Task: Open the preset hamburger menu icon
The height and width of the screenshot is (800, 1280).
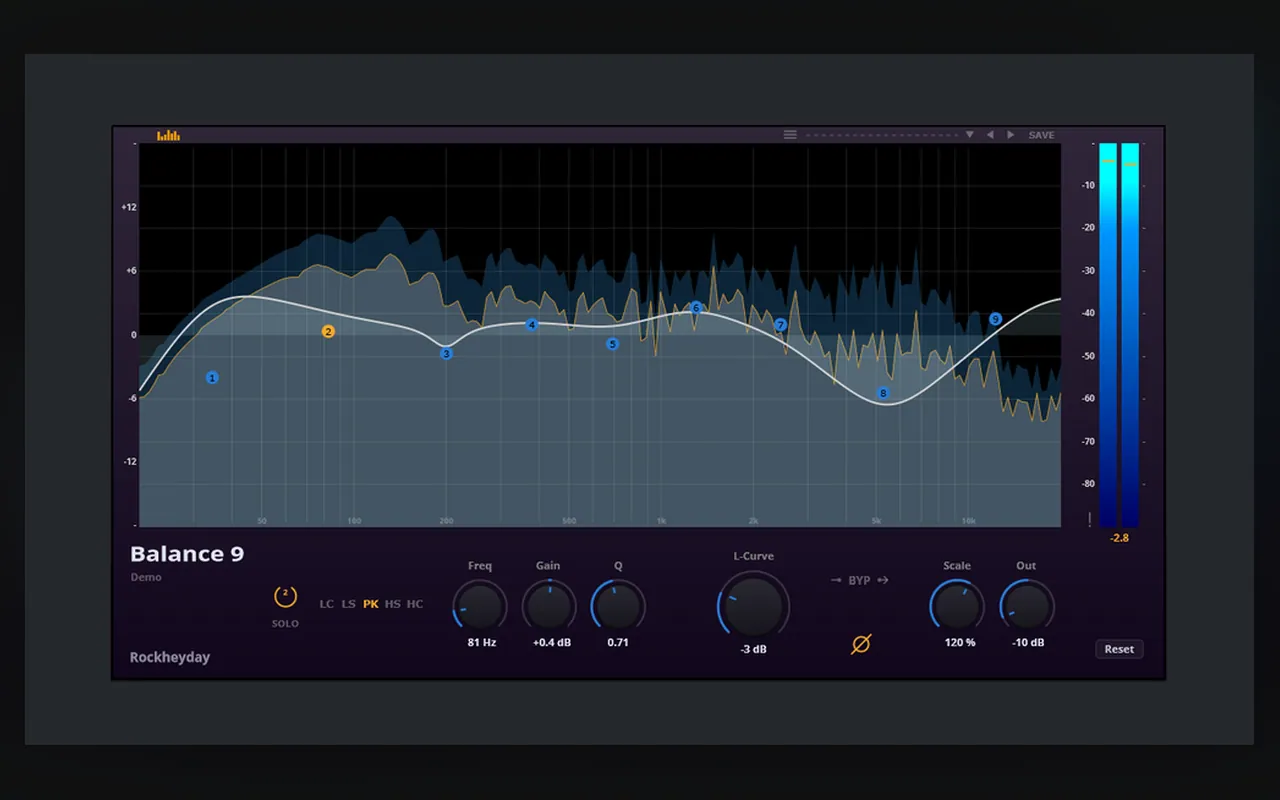Action: pos(790,135)
